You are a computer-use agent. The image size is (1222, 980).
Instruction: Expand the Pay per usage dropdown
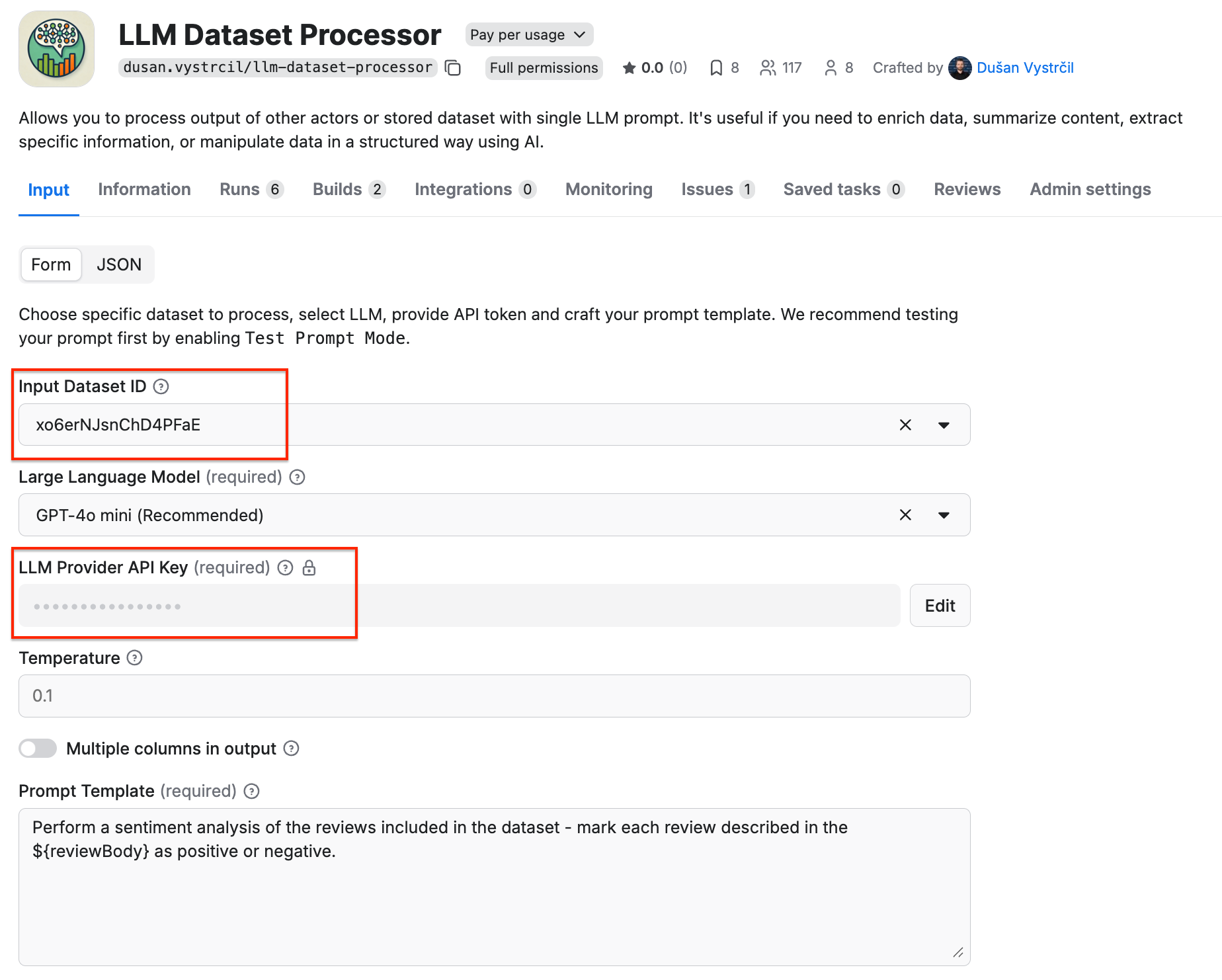click(x=528, y=34)
